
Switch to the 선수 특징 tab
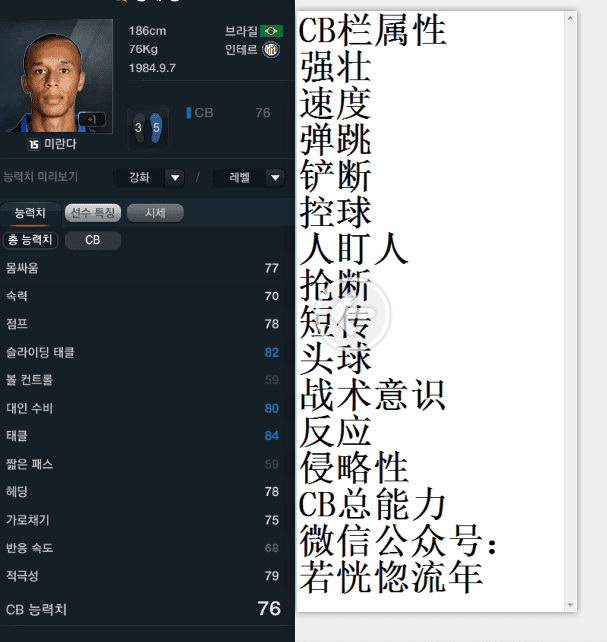click(93, 213)
